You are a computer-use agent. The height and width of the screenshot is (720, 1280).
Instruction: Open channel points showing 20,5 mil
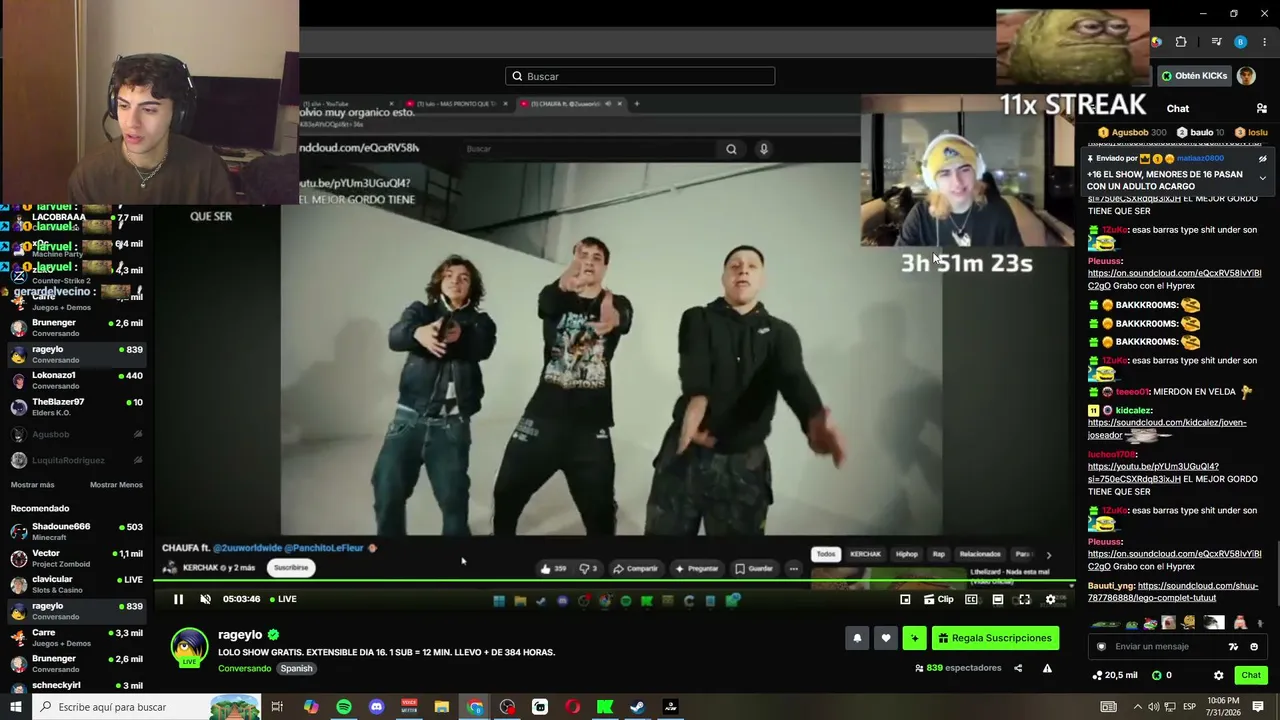tap(1115, 675)
